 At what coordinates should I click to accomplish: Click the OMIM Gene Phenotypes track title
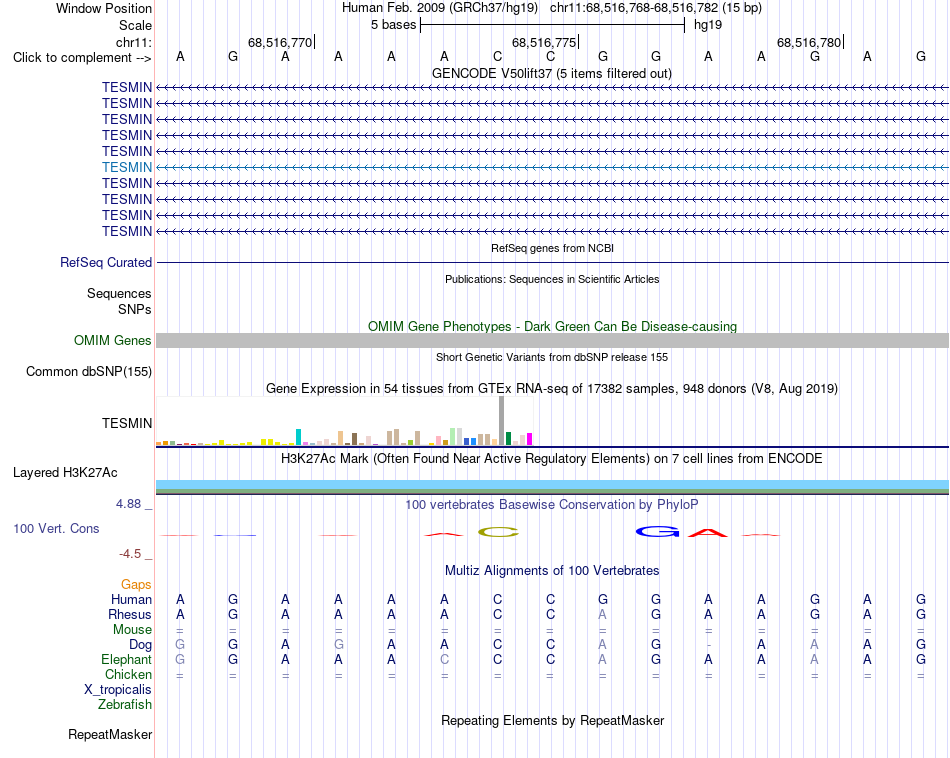[552, 326]
